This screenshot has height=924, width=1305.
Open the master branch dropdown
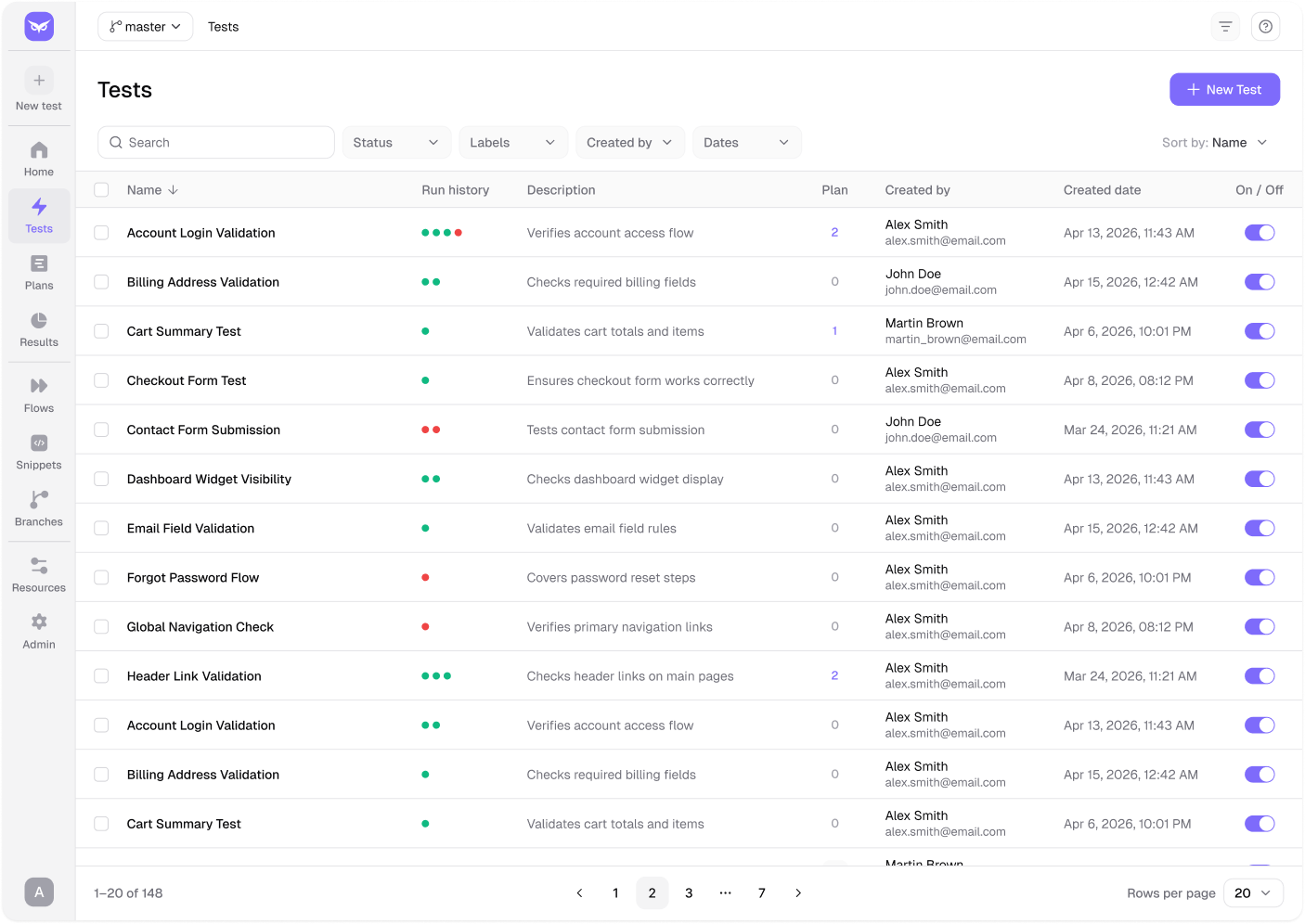pyautogui.click(x=145, y=27)
